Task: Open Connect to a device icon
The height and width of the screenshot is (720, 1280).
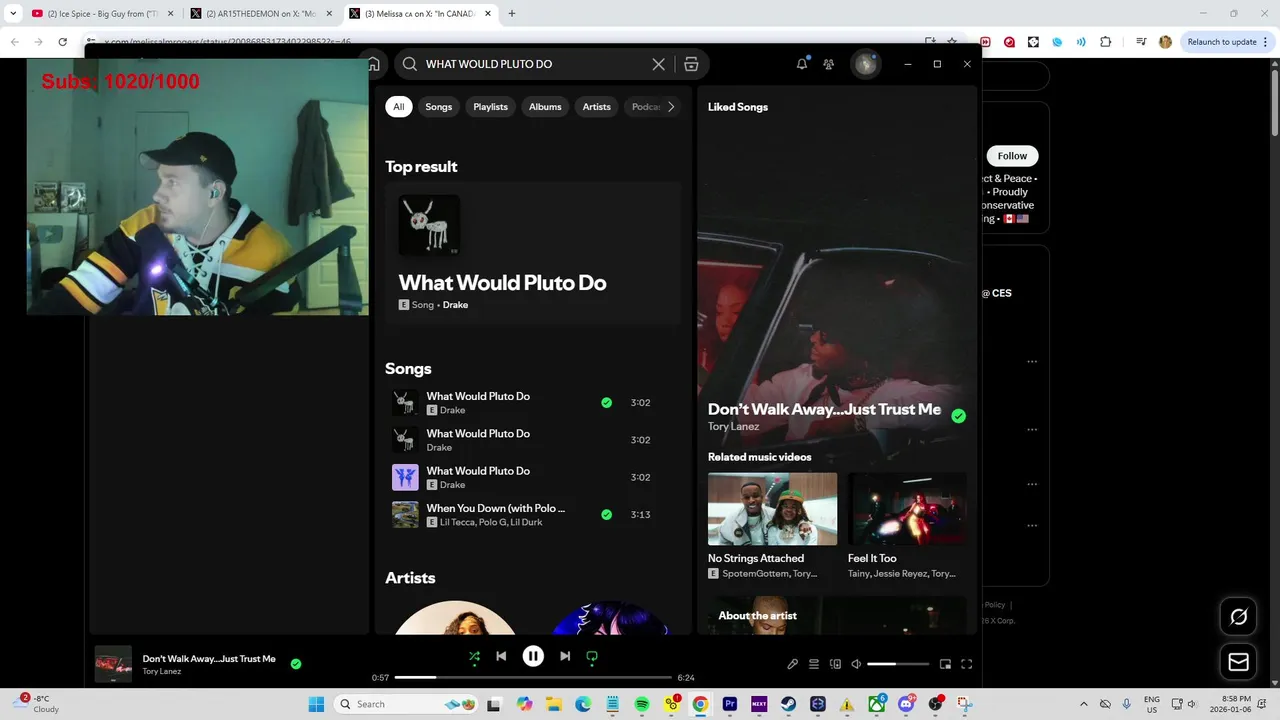Action: 835,664
